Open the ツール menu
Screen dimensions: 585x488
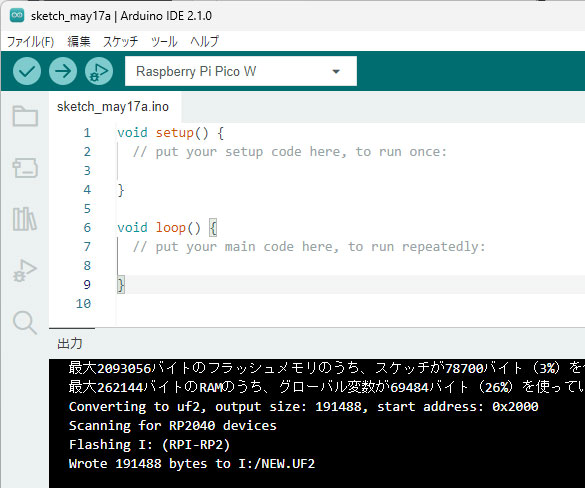(164, 41)
